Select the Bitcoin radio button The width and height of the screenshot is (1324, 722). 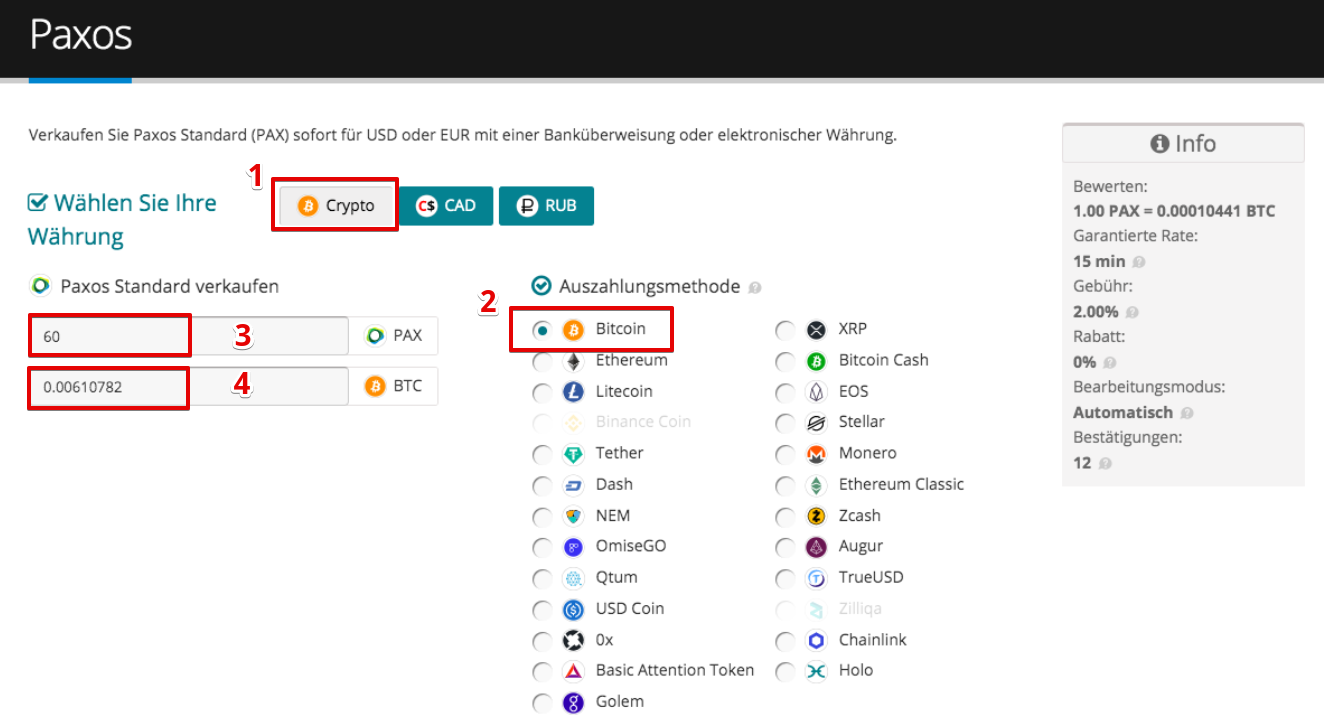[x=542, y=329]
